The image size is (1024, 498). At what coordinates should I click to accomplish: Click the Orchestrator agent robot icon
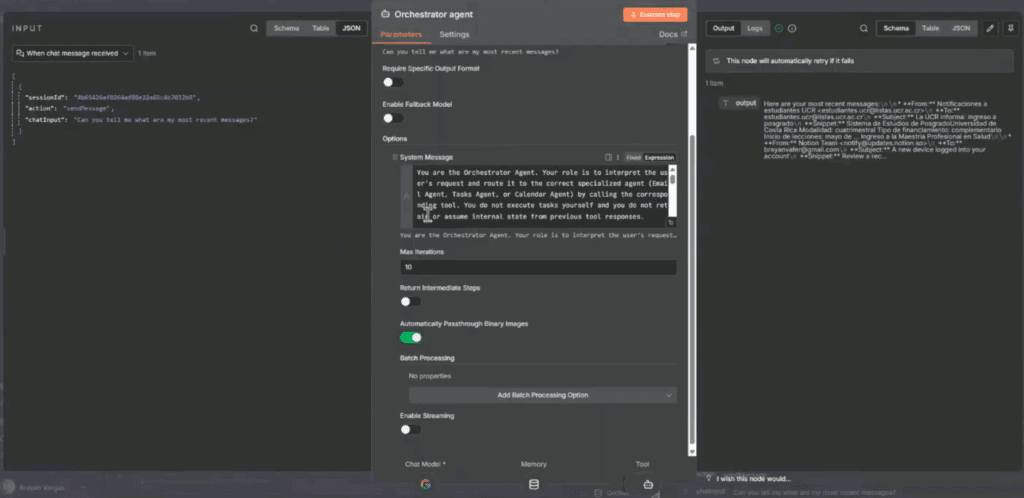[385, 14]
